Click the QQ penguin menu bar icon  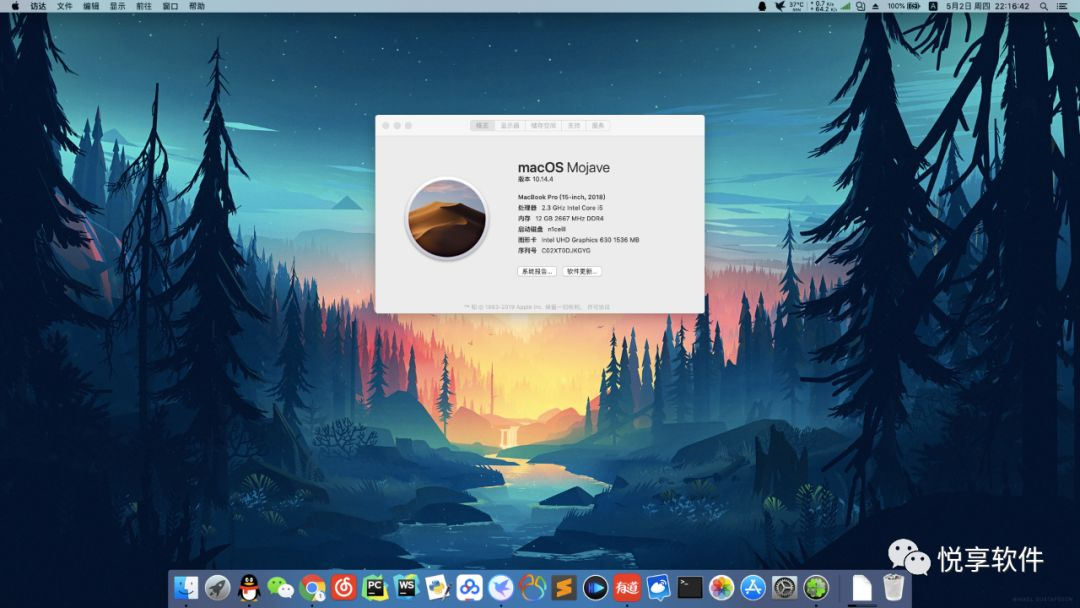click(x=762, y=6)
